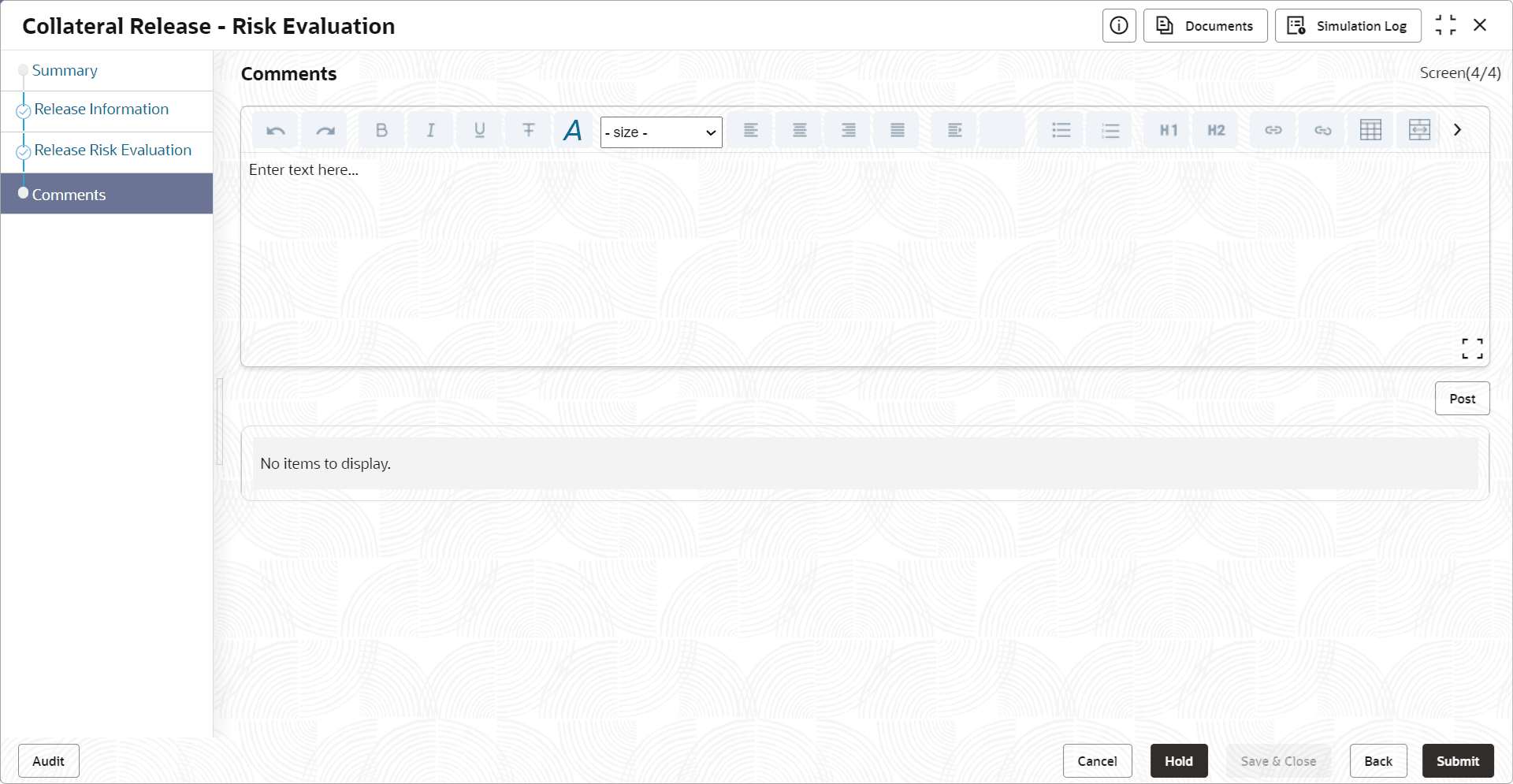1513x784 pixels.
Task: Click the Save & Close button
Action: [x=1278, y=761]
